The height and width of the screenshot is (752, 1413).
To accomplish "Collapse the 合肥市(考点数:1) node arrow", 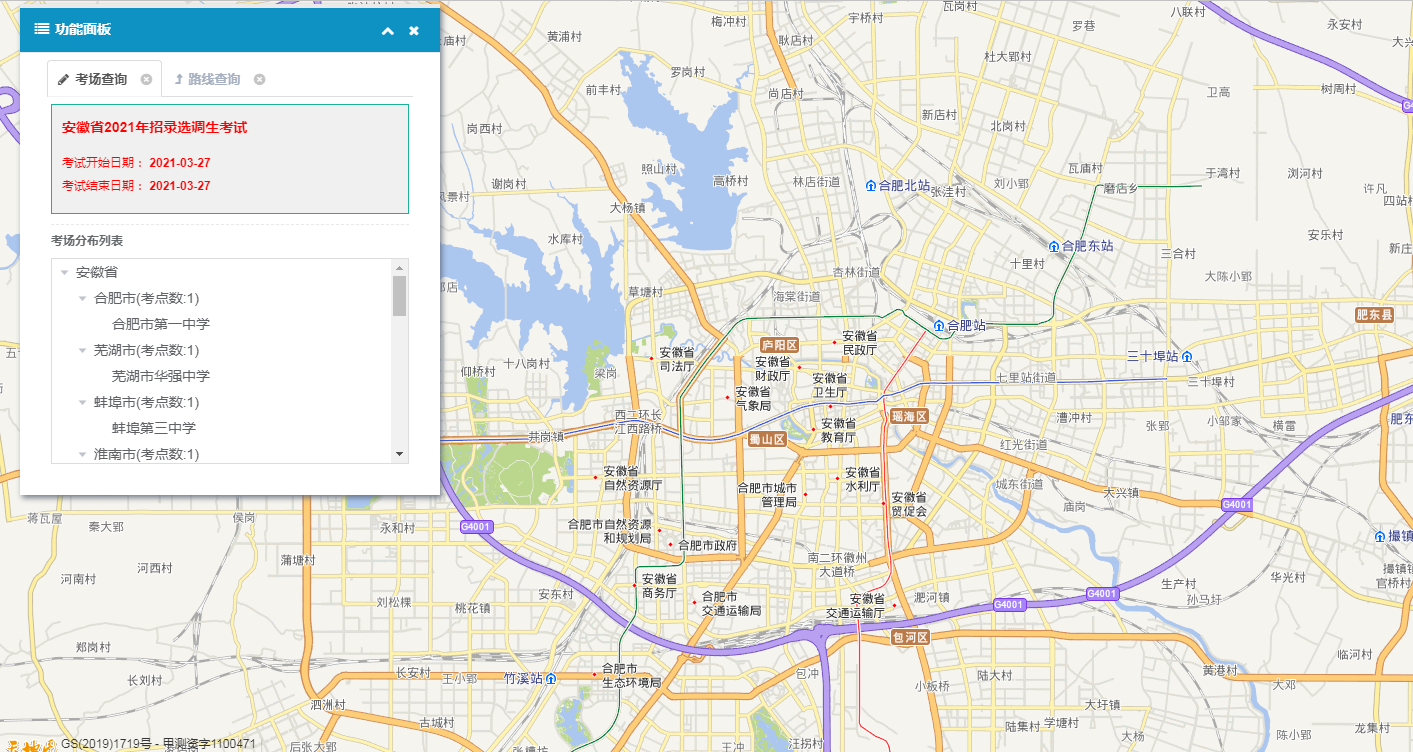I will tap(82, 298).
